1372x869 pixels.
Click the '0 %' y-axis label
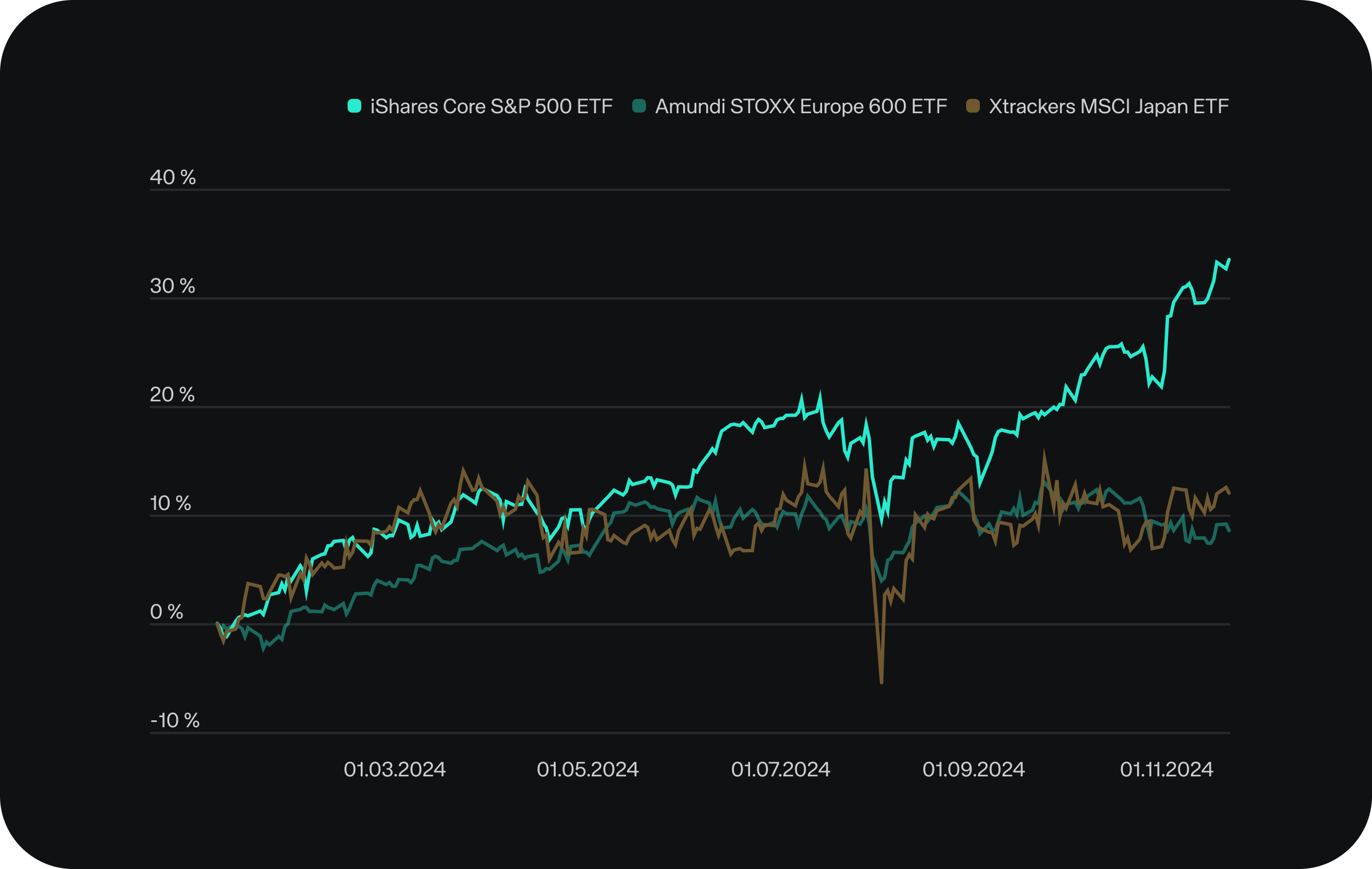tap(166, 612)
